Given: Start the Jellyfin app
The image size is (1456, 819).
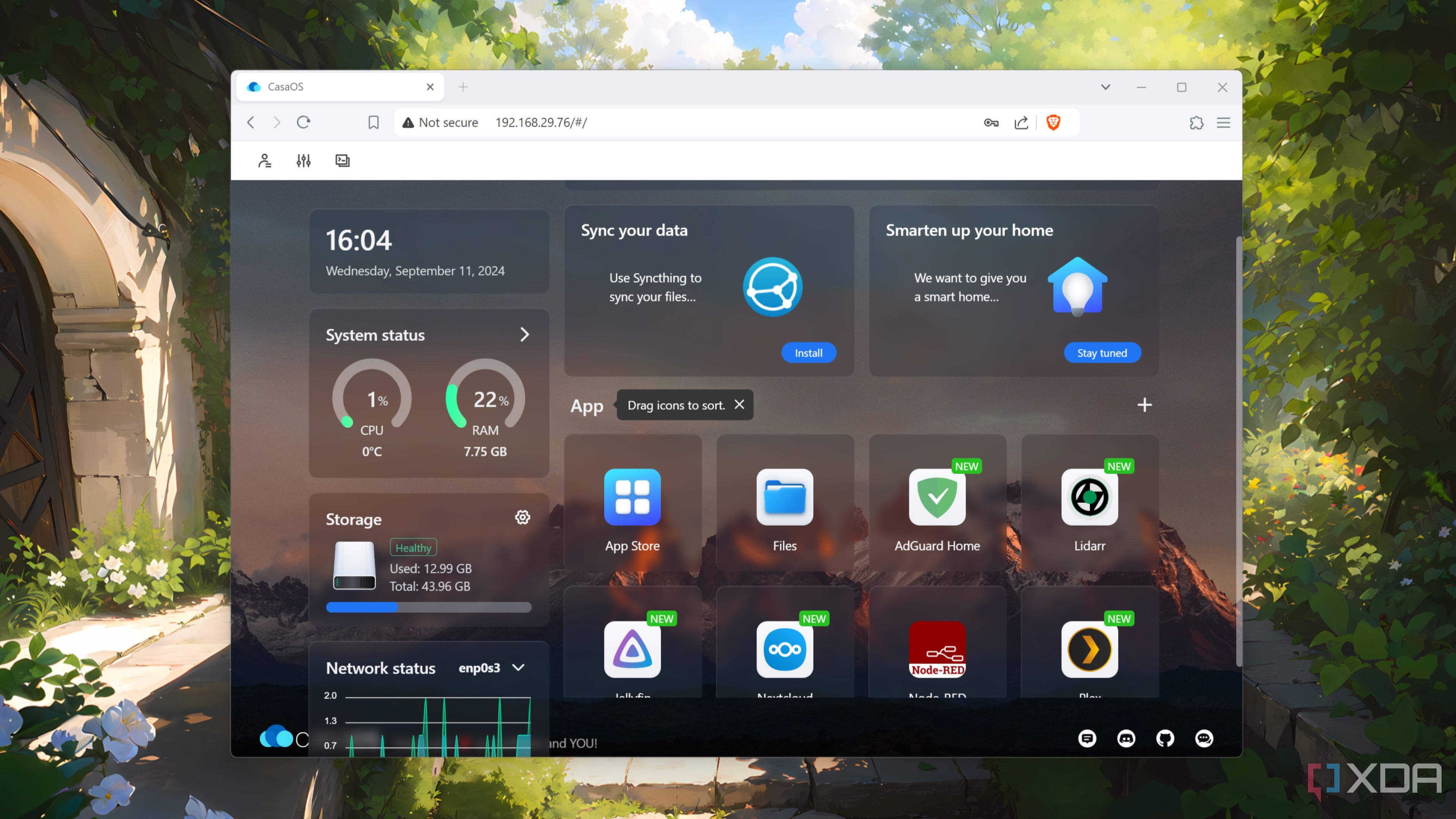Looking at the screenshot, I should click(x=632, y=650).
